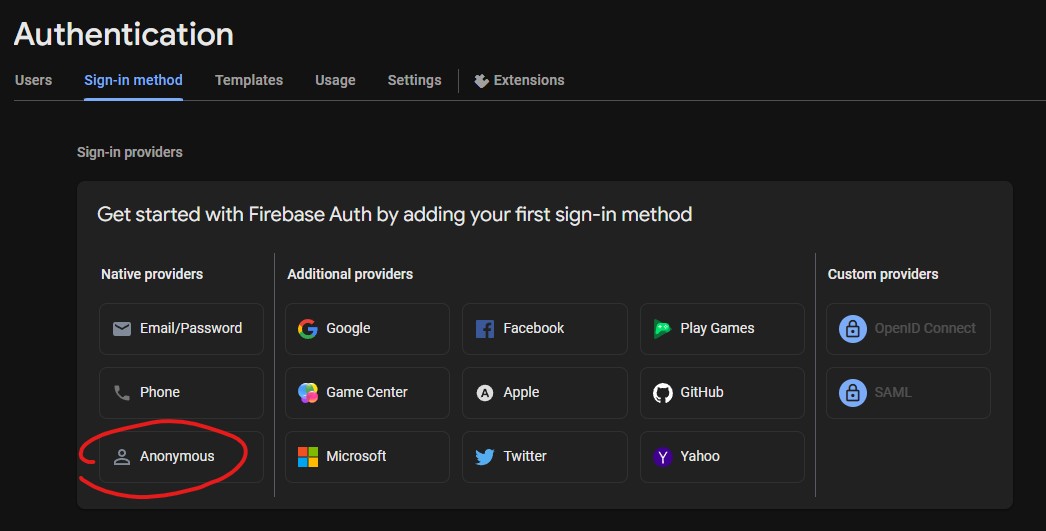The height and width of the screenshot is (531, 1046).
Task: Select Facebook sign-in provider label
Action: click(x=533, y=328)
